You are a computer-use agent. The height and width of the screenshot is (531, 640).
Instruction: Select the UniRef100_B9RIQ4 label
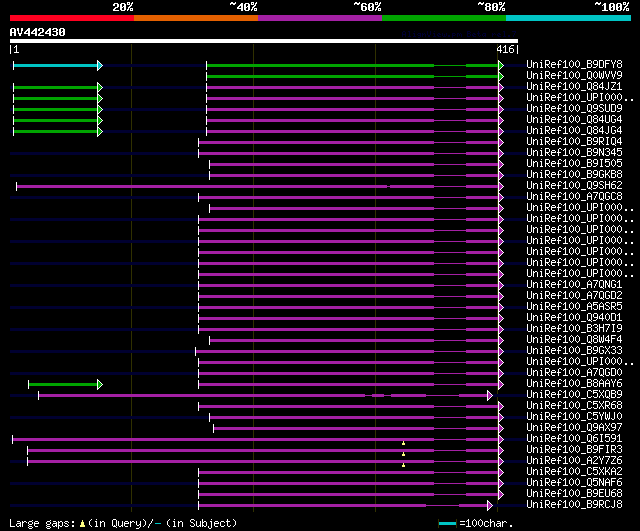[574, 141]
